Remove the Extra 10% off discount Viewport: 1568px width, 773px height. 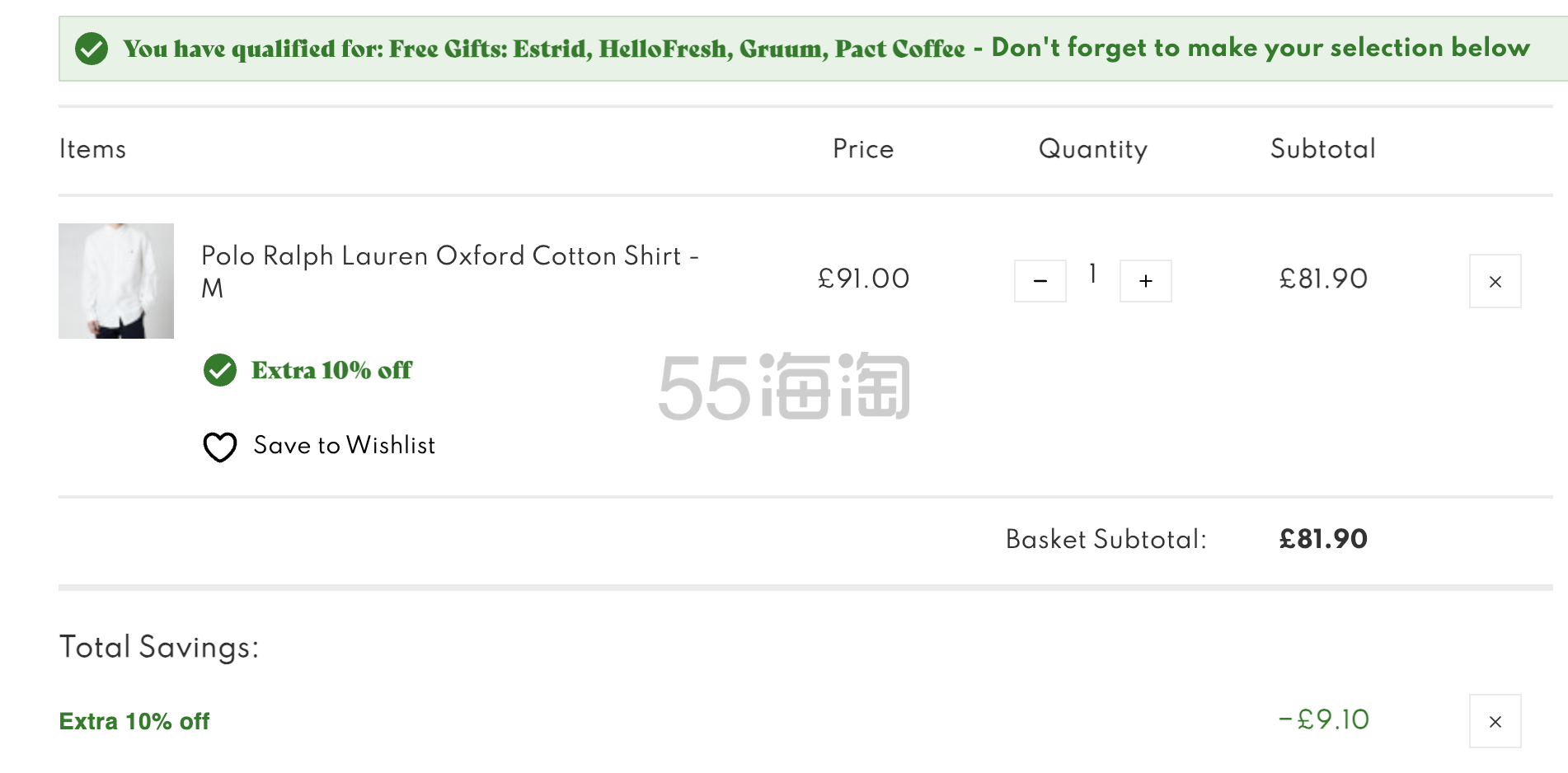click(x=1495, y=721)
